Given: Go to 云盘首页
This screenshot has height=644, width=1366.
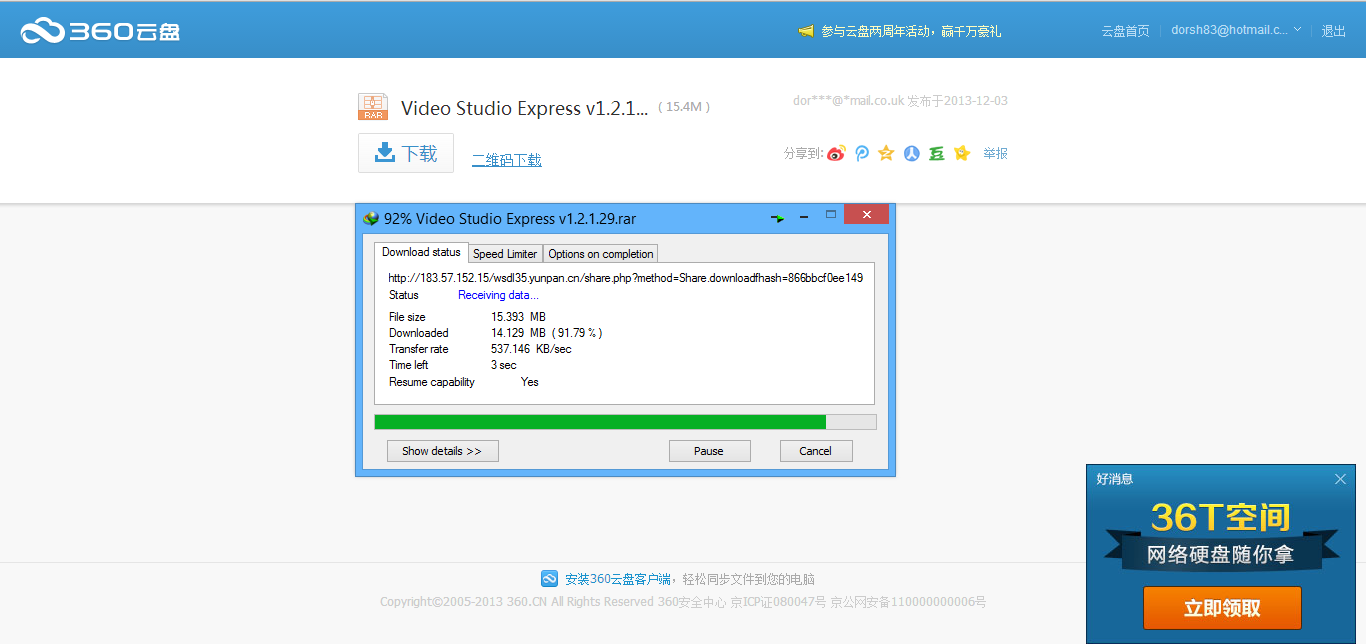Looking at the screenshot, I should click(1125, 31).
